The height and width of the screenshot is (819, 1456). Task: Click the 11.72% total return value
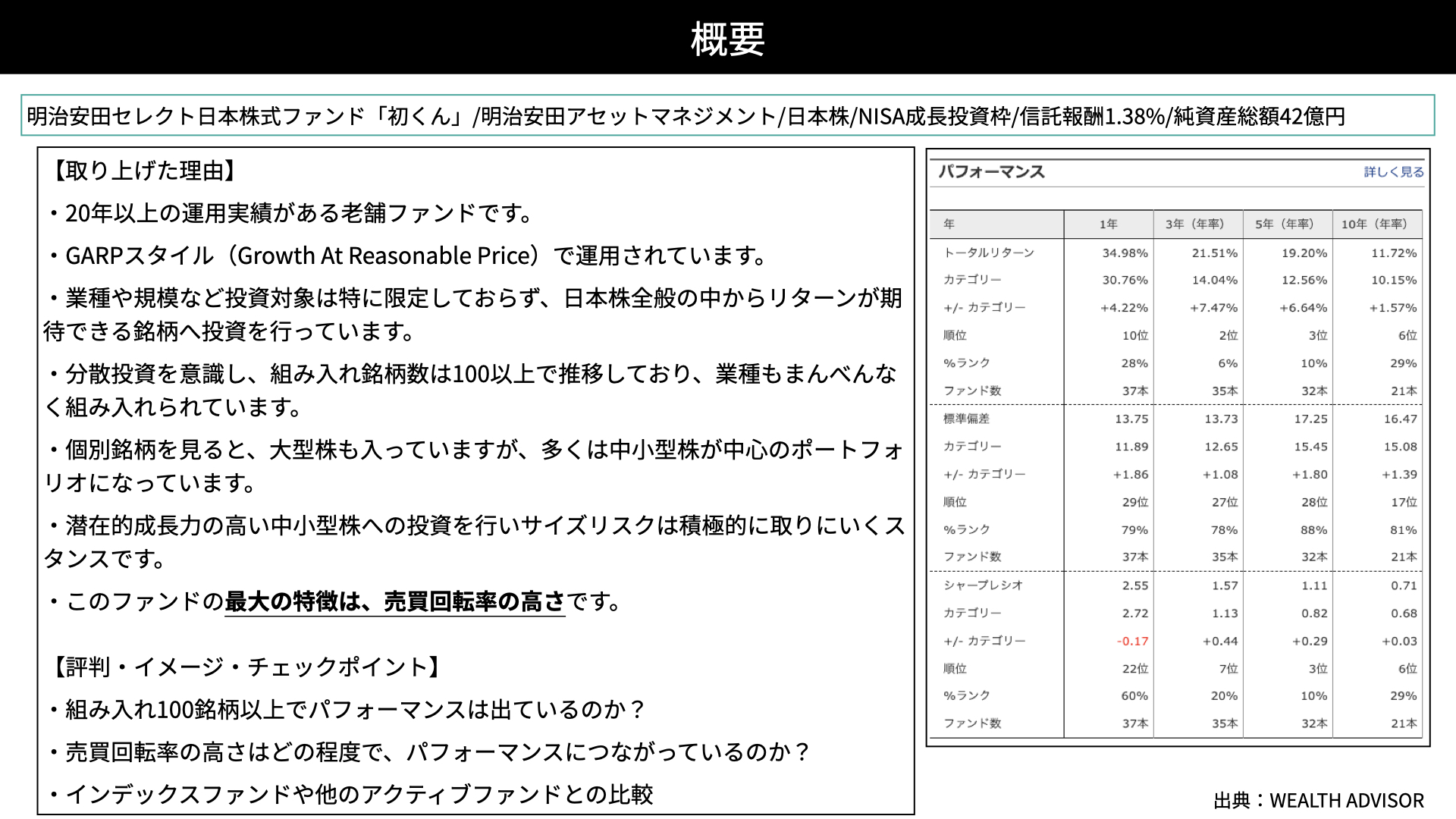click(1394, 253)
